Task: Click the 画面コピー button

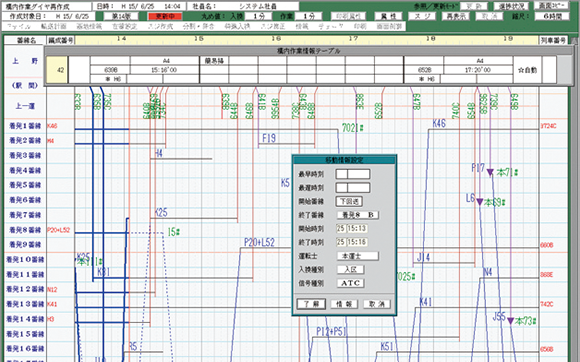Action: (x=551, y=6)
